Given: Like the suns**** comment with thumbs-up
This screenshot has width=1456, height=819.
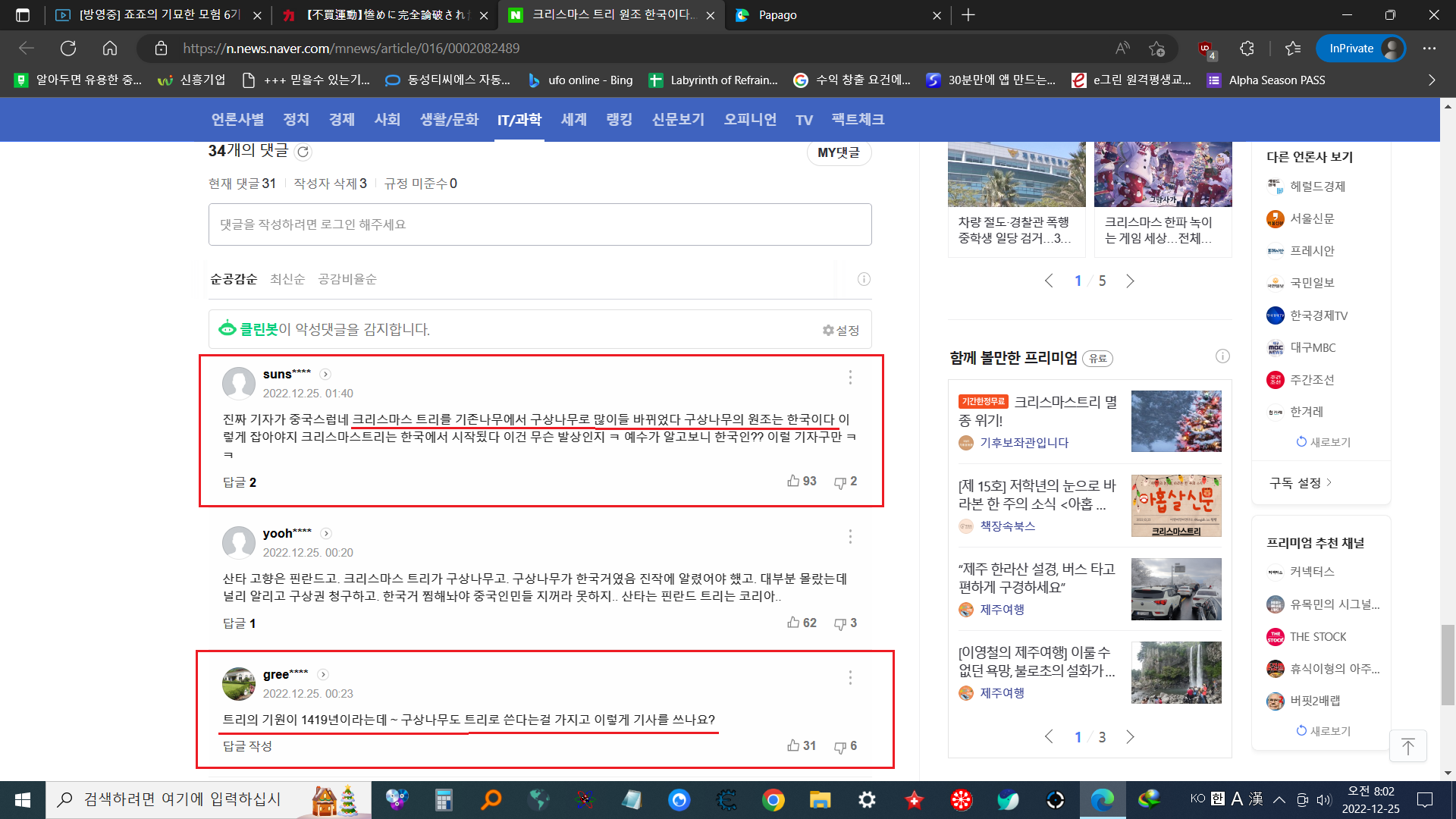Looking at the screenshot, I should pos(794,481).
